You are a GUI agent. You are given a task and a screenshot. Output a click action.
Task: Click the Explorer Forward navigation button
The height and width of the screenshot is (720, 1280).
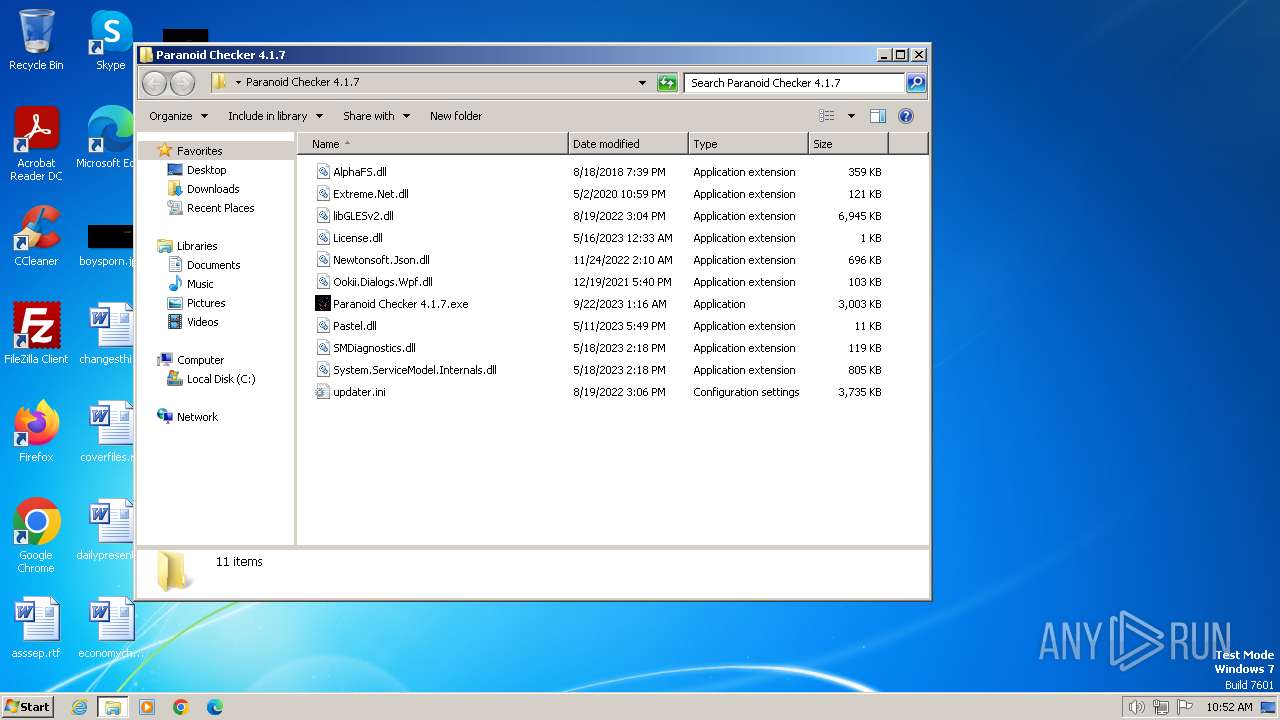(182, 83)
